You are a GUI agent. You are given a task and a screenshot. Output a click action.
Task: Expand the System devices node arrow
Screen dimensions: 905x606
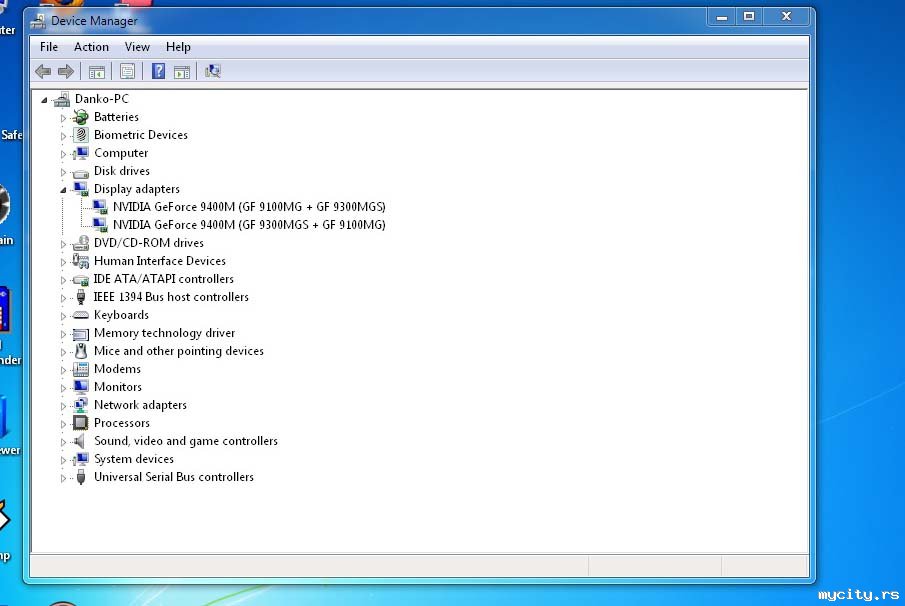pos(63,460)
